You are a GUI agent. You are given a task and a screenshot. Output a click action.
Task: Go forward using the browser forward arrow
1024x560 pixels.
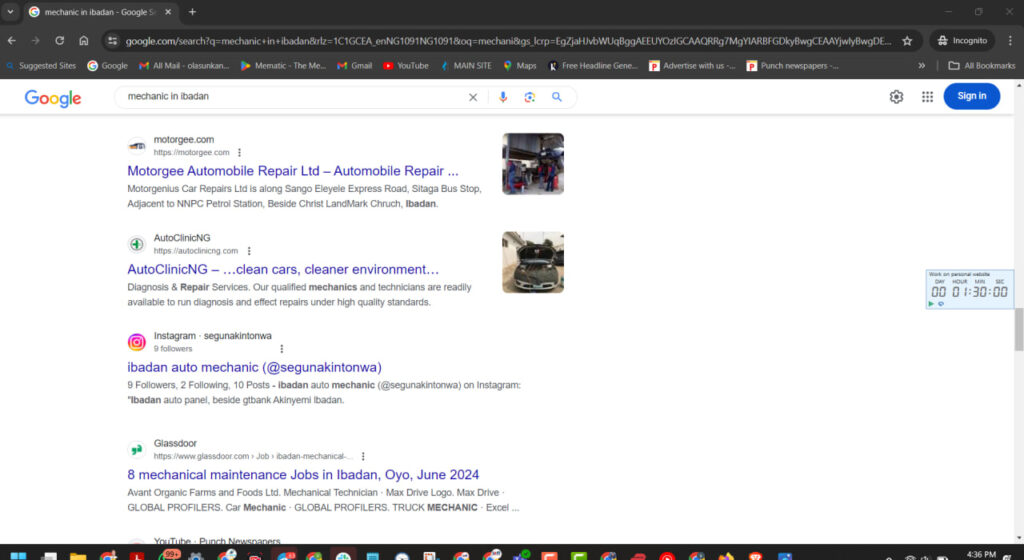click(x=35, y=40)
